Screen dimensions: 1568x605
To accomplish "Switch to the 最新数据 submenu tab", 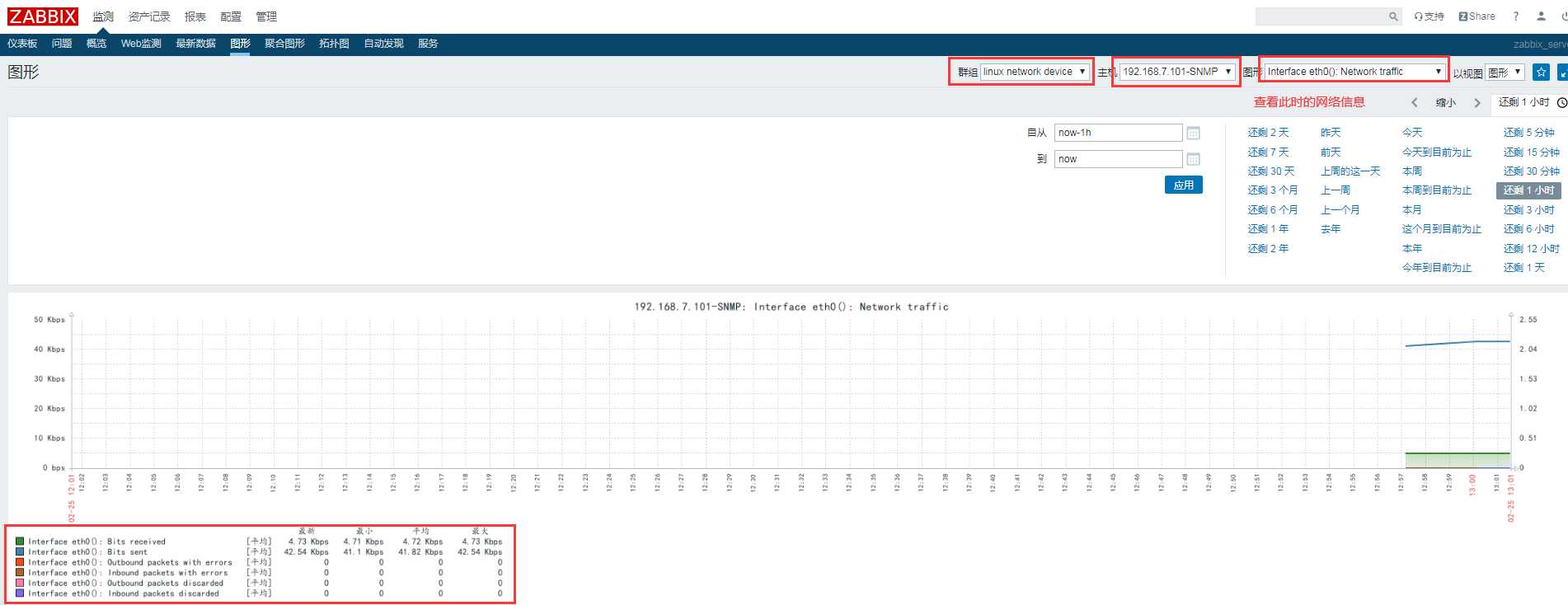I will pyautogui.click(x=195, y=44).
